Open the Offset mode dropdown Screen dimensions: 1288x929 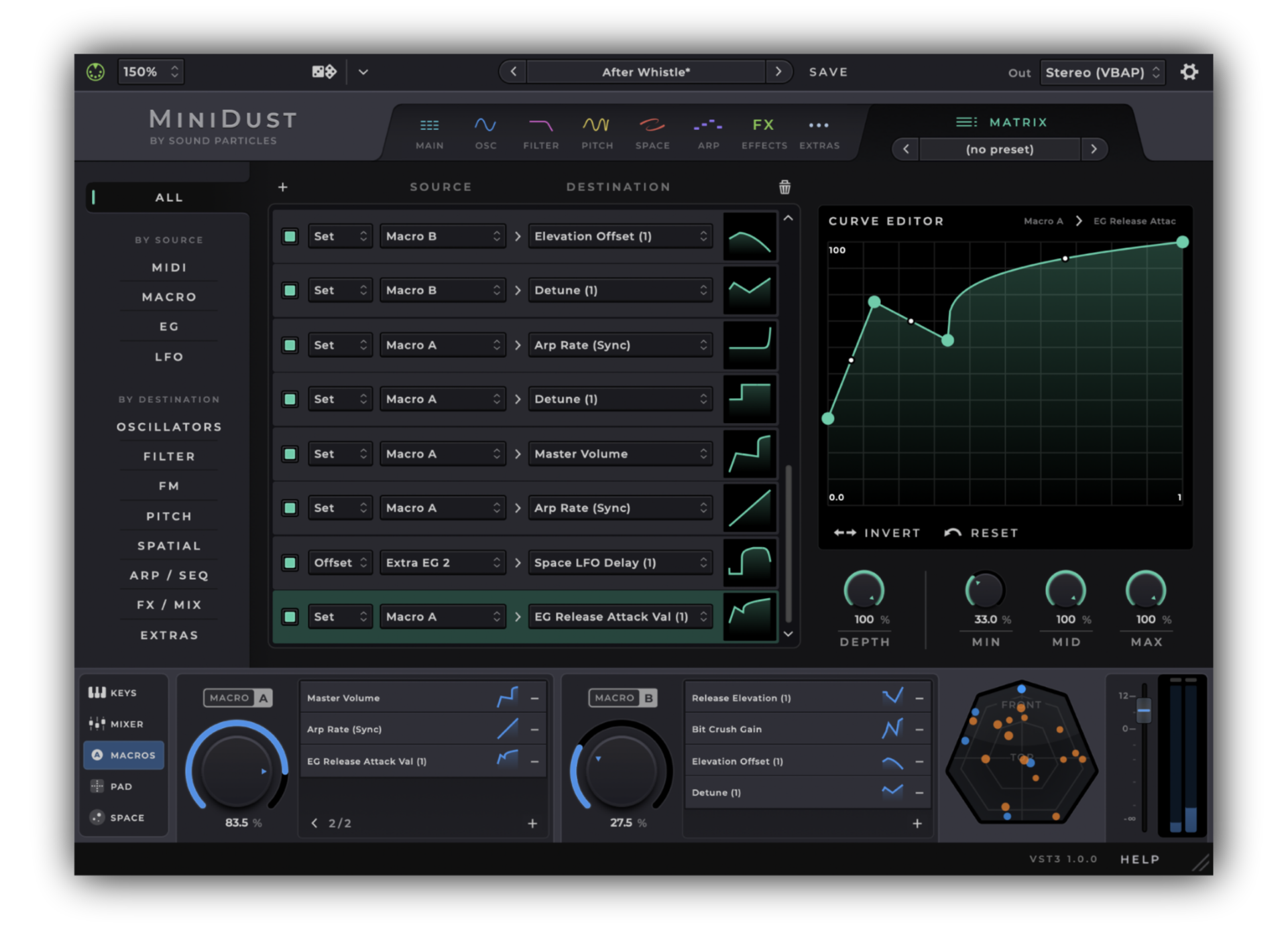(x=339, y=562)
